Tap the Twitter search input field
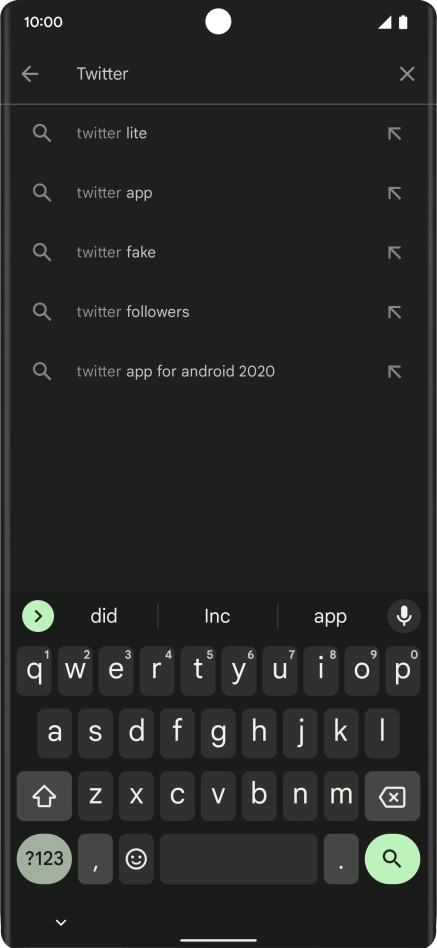Image resolution: width=437 pixels, height=948 pixels. (230, 74)
